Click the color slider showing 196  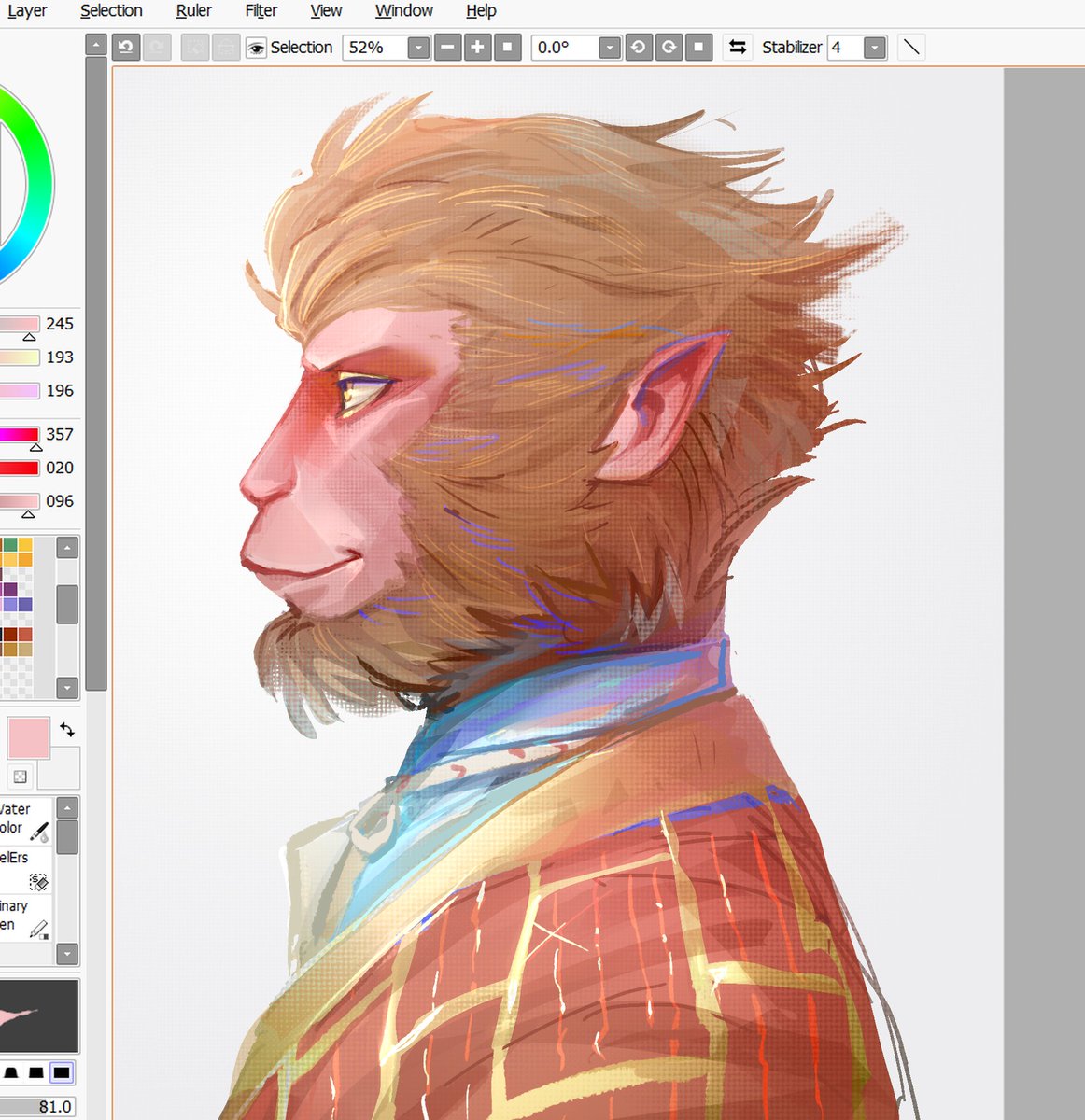(x=20, y=391)
